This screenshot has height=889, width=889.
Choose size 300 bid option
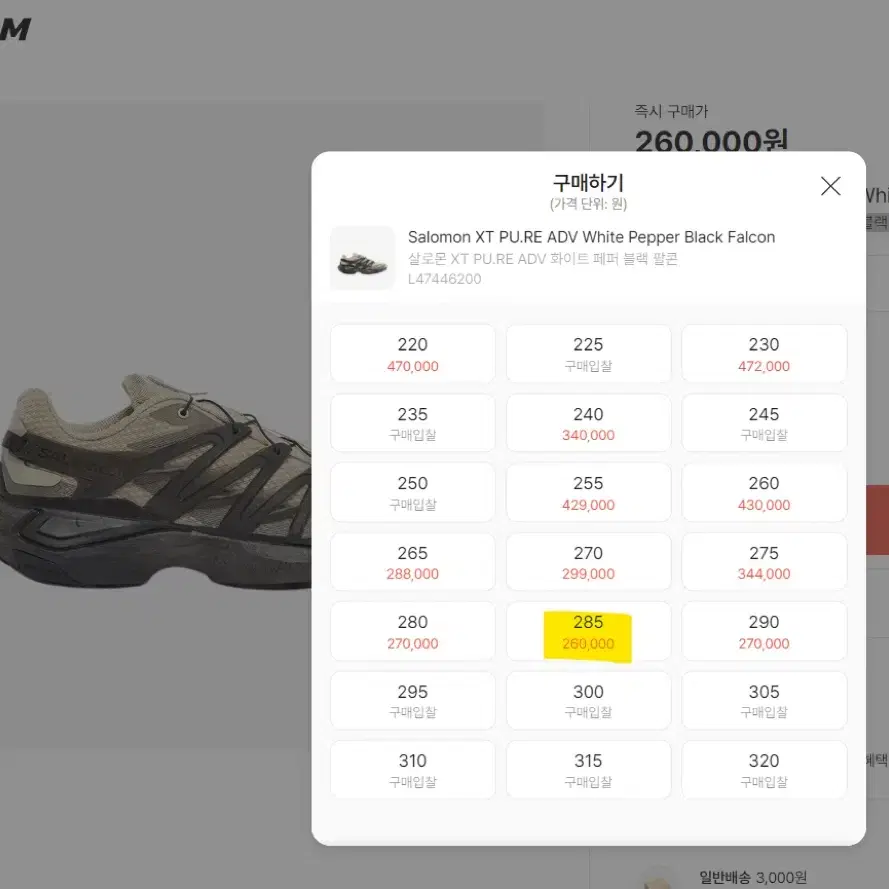[588, 701]
